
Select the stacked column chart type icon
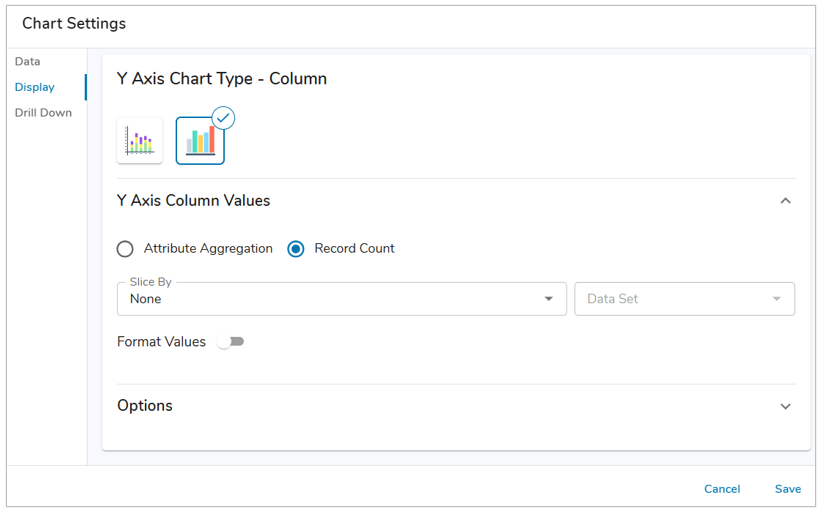pos(140,141)
